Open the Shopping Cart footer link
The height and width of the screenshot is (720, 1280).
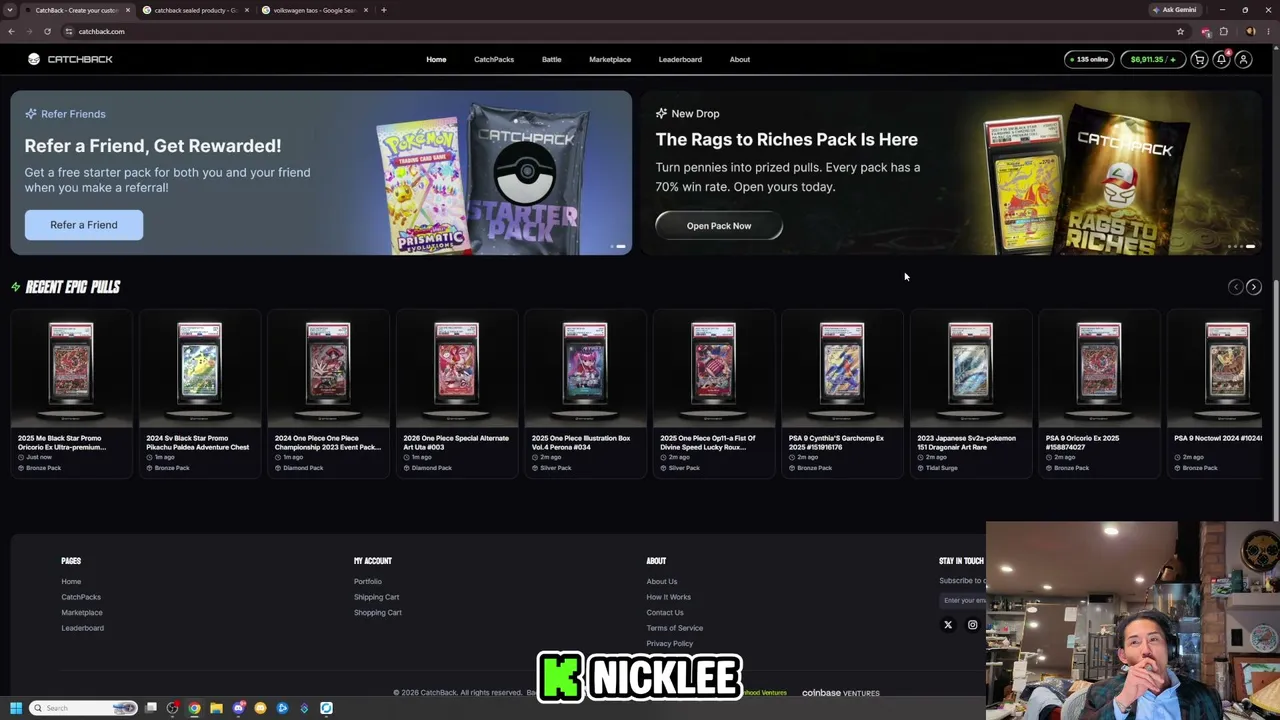click(x=377, y=613)
